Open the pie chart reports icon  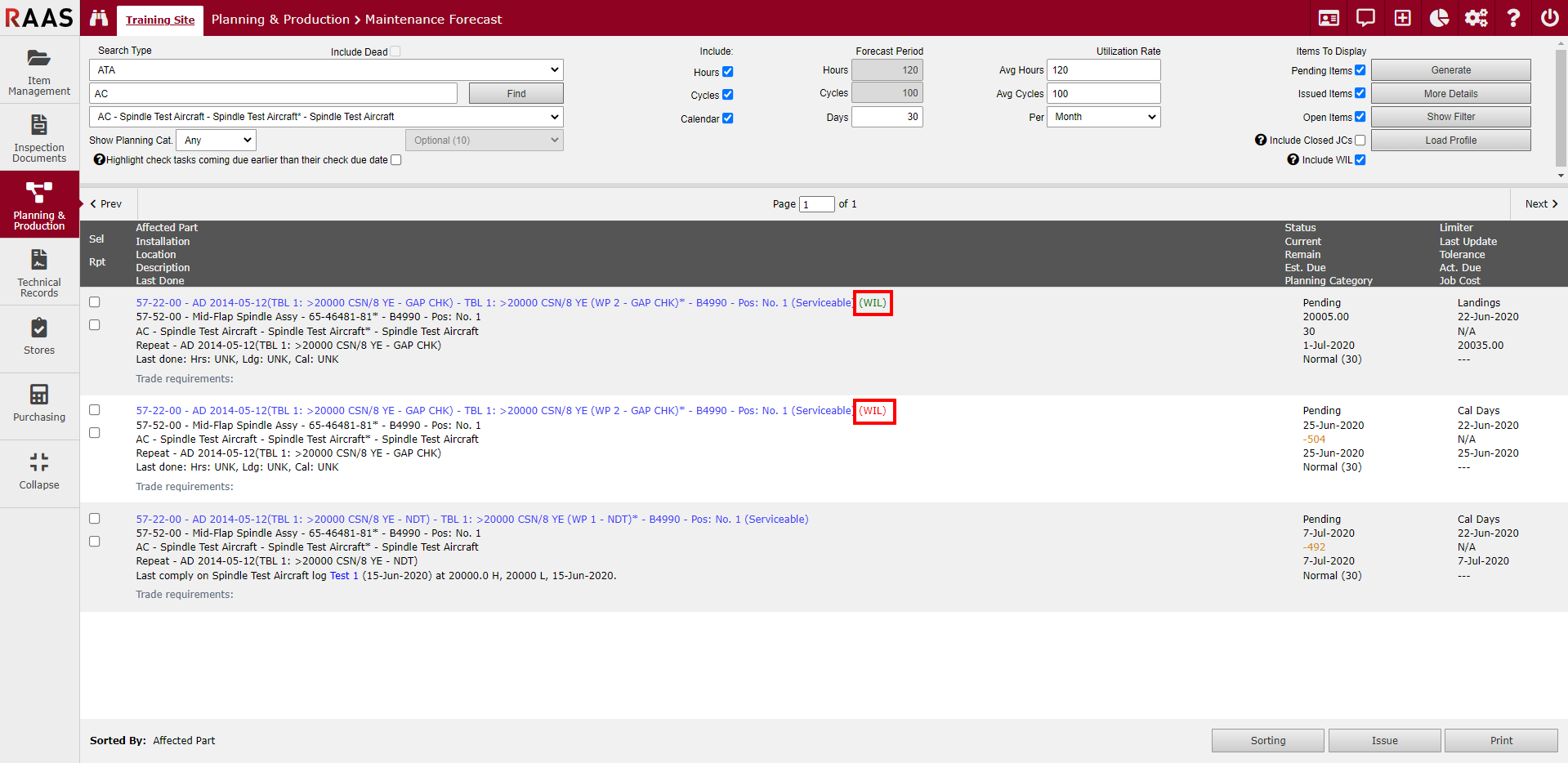[x=1439, y=18]
